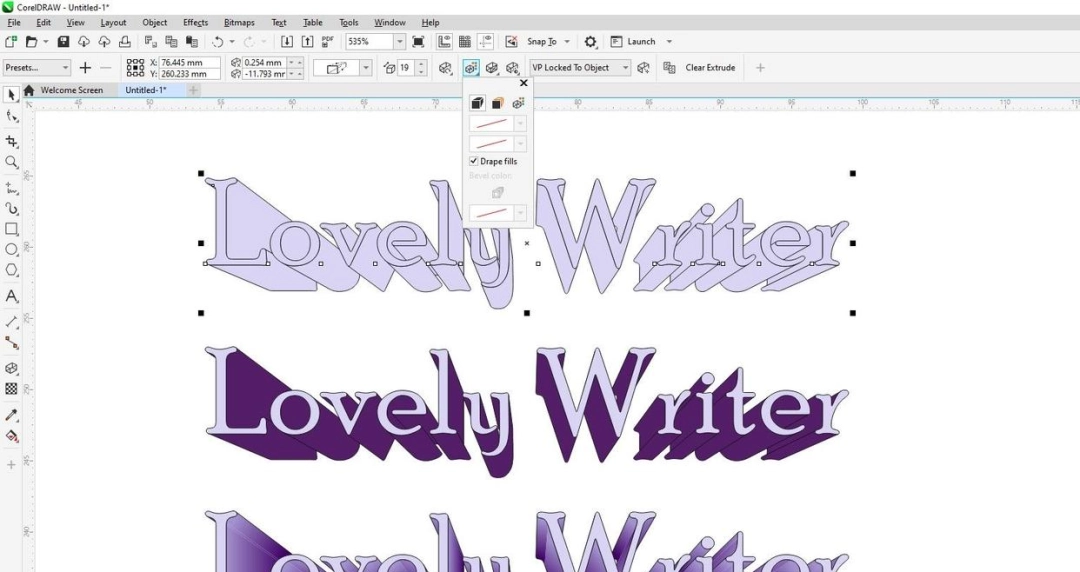The width and height of the screenshot is (1080, 572).
Task: Toggle Show guidelines button
Action: [486, 42]
